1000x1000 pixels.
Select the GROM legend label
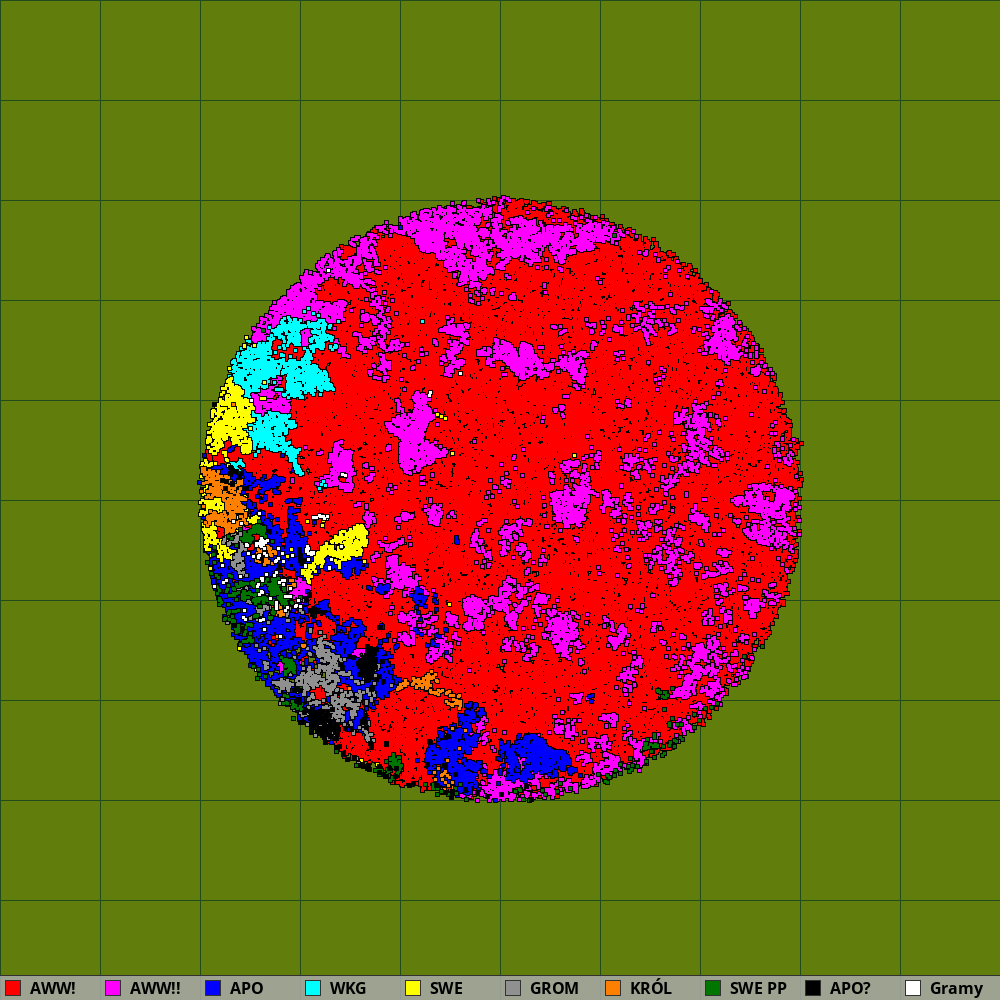coord(554,988)
